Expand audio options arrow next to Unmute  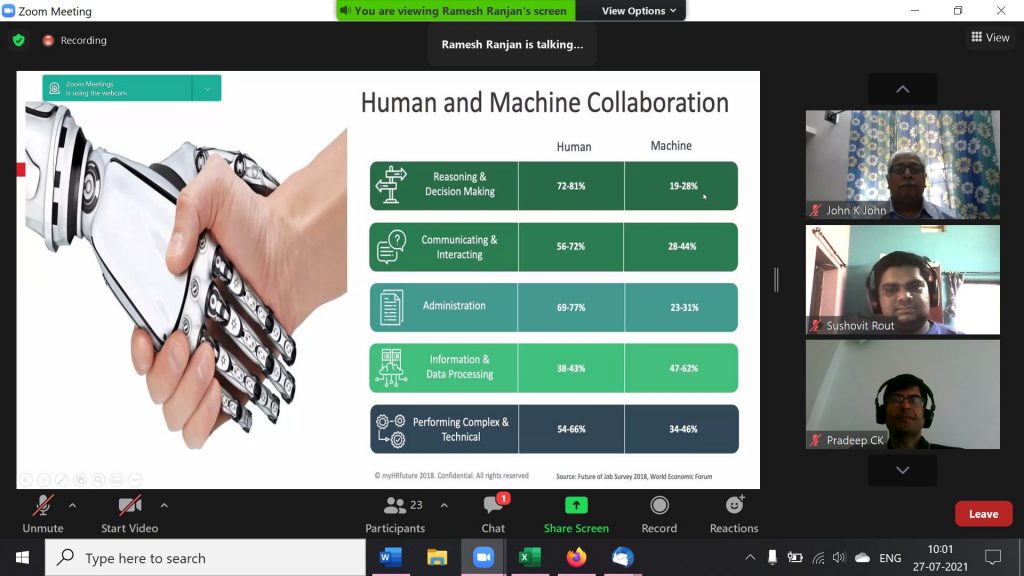[x=72, y=505]
